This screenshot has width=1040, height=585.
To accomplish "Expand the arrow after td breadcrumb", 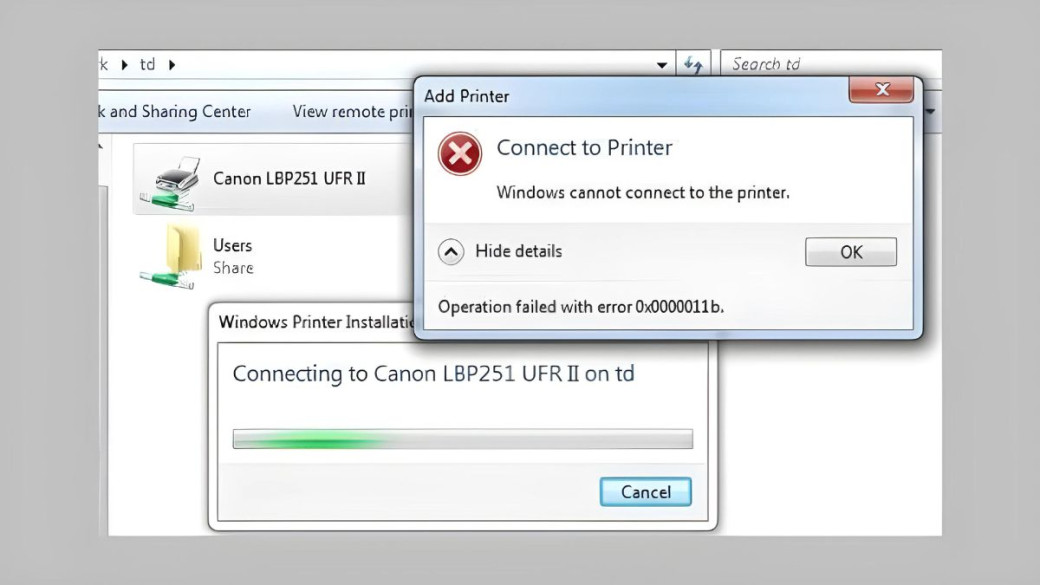I will (172, 64).
